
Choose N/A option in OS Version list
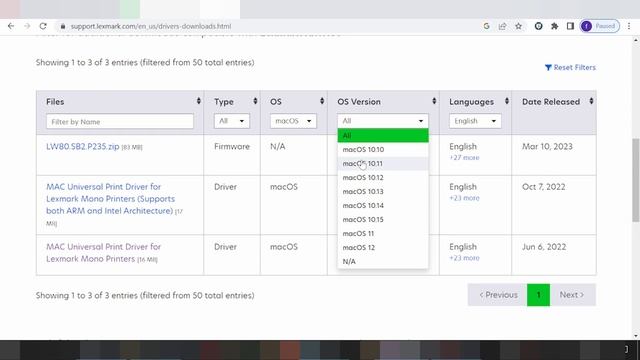coord(383,261)
